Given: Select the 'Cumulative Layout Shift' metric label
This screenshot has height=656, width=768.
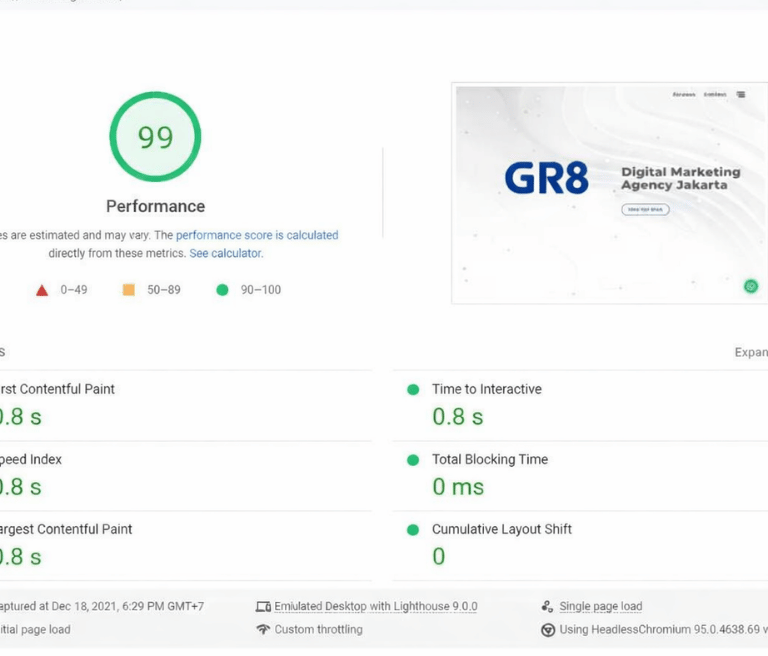Looking at the screenshot, I should [x=502, y=529].
